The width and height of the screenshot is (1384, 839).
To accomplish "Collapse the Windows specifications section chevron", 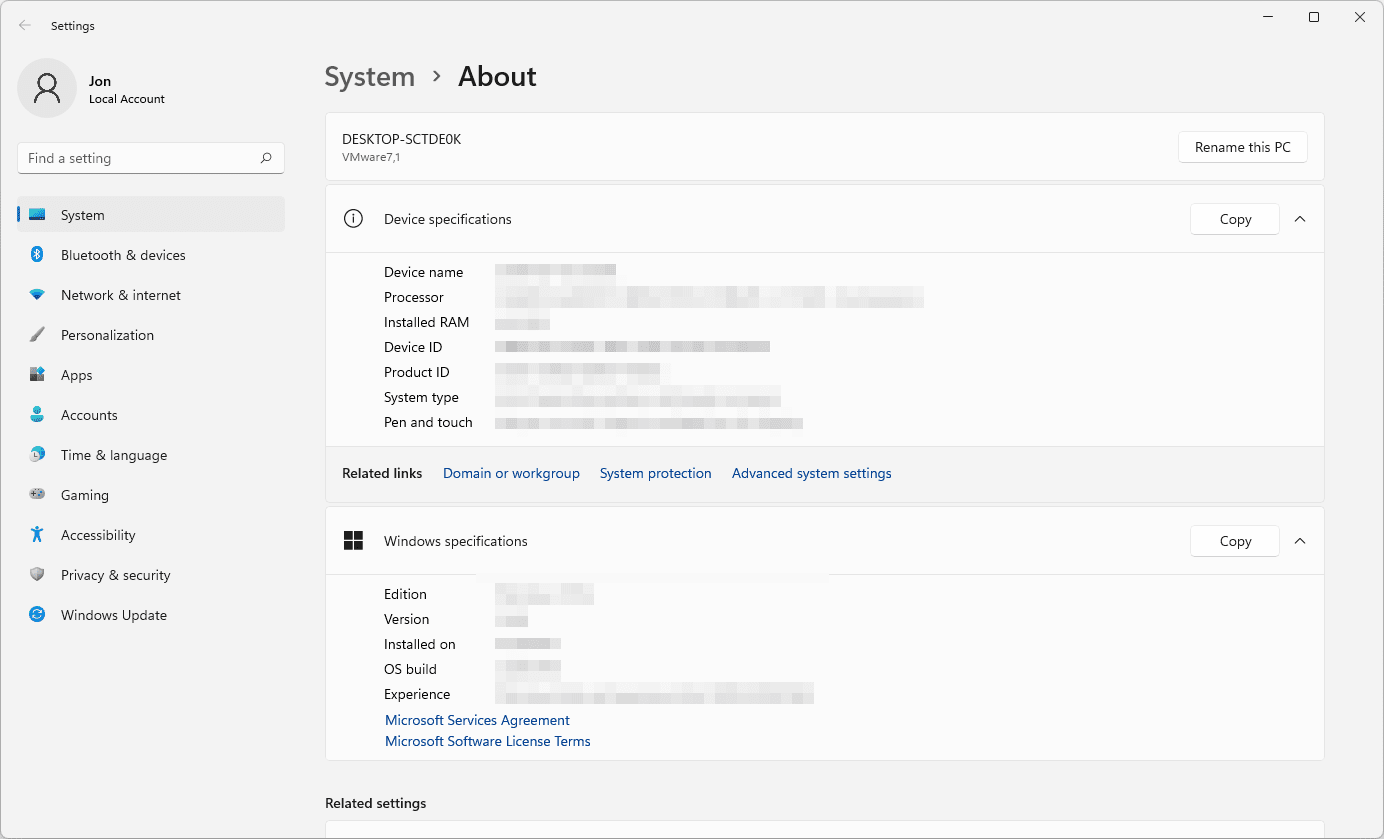I will point(1300,541).
